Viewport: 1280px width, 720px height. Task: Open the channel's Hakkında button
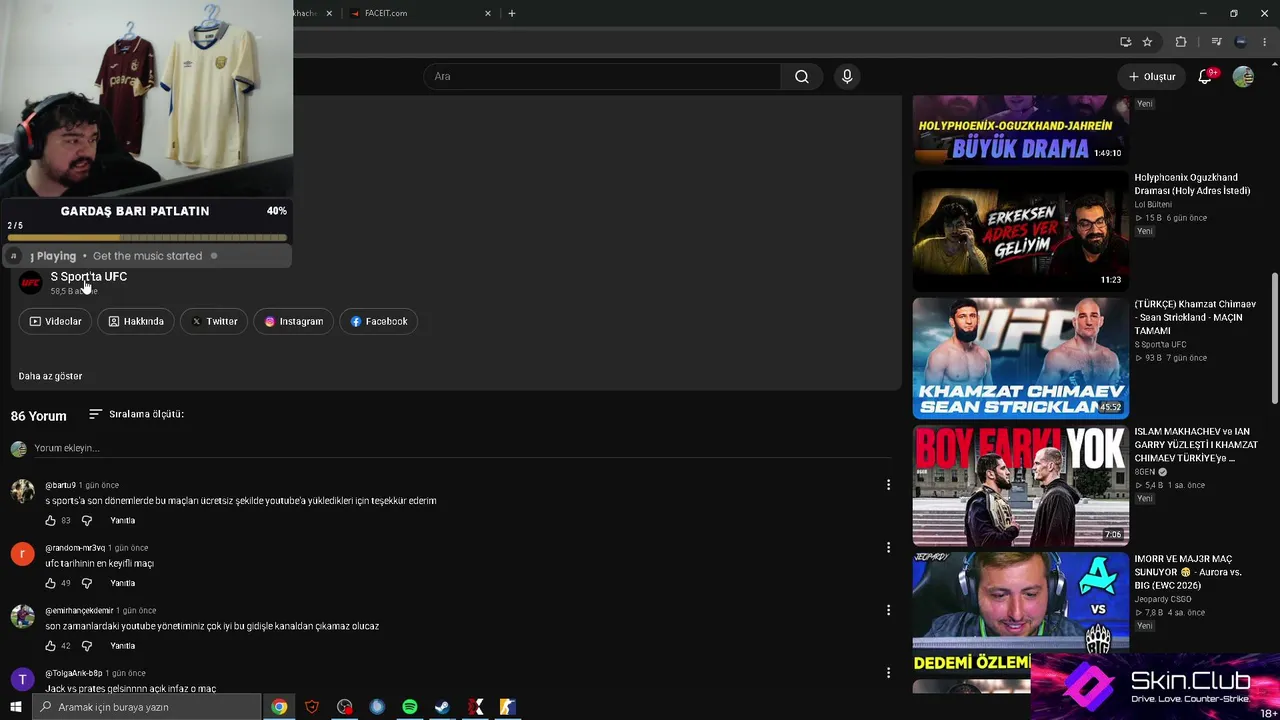136,321
